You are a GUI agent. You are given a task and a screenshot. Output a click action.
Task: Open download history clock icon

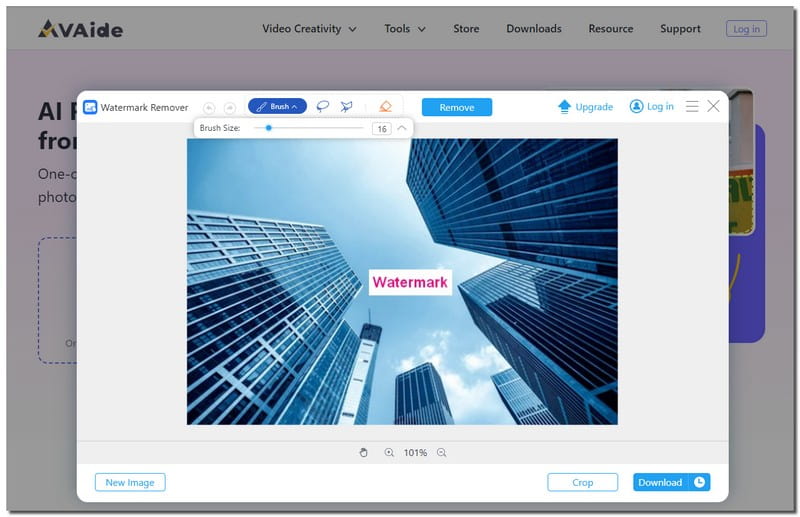[699, 482]
